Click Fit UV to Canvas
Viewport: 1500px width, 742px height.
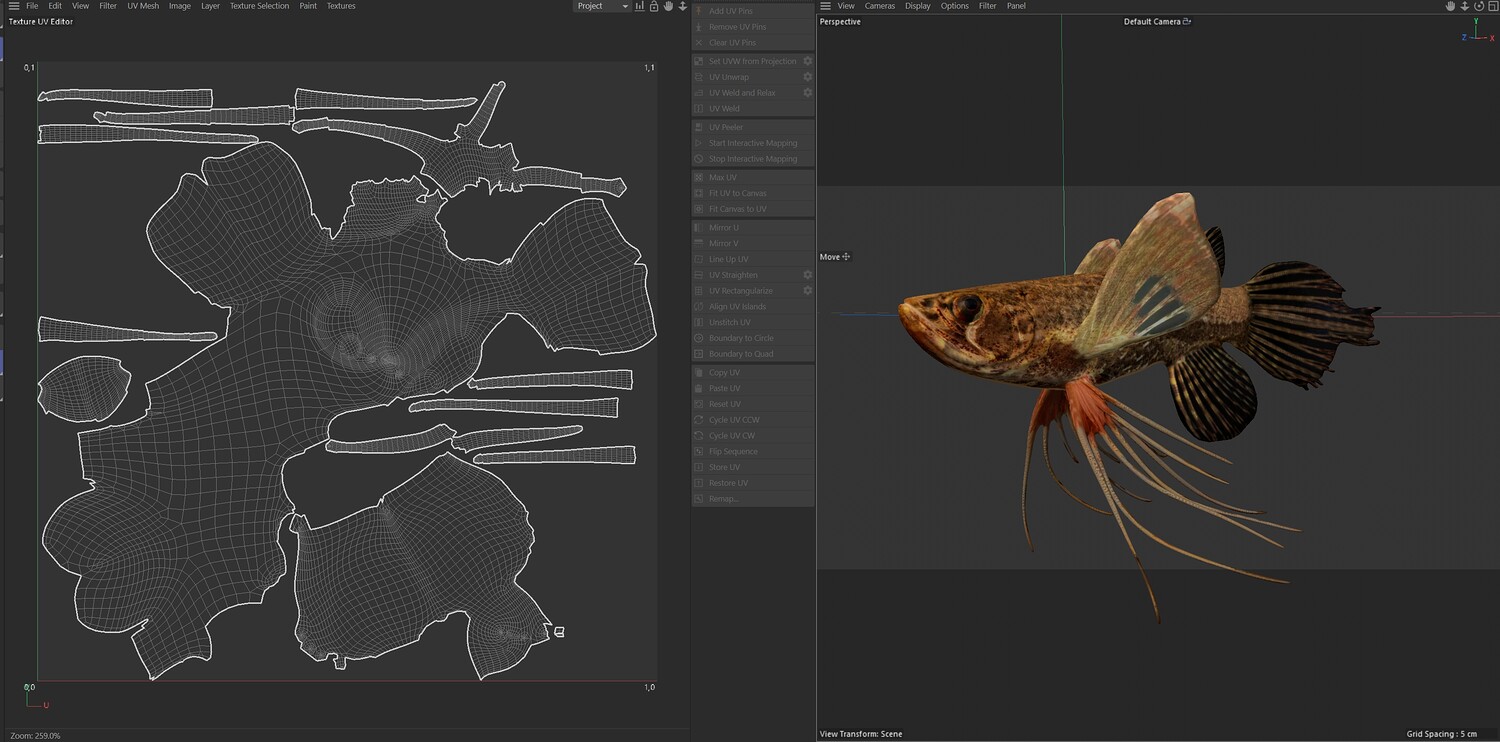click(753, 193)
